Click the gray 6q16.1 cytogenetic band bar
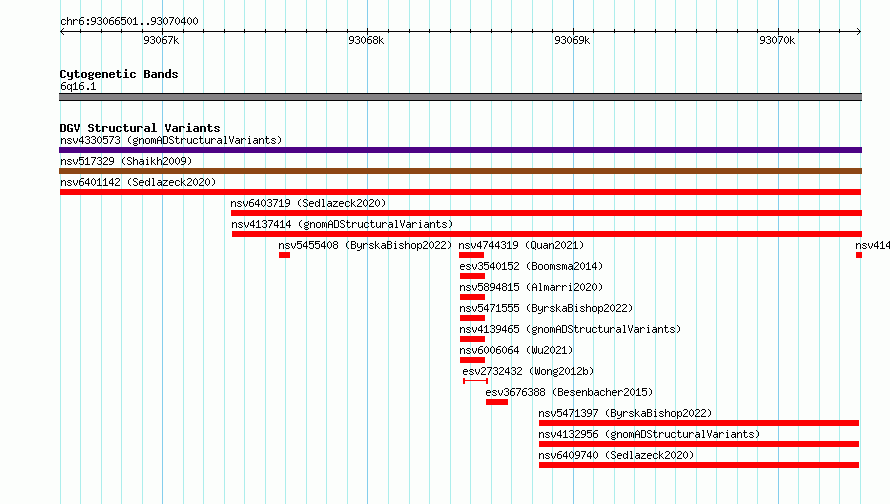Image resolution: width=890 pixels, height=504 pixels. pyautogui.click(x=460, y=97)
